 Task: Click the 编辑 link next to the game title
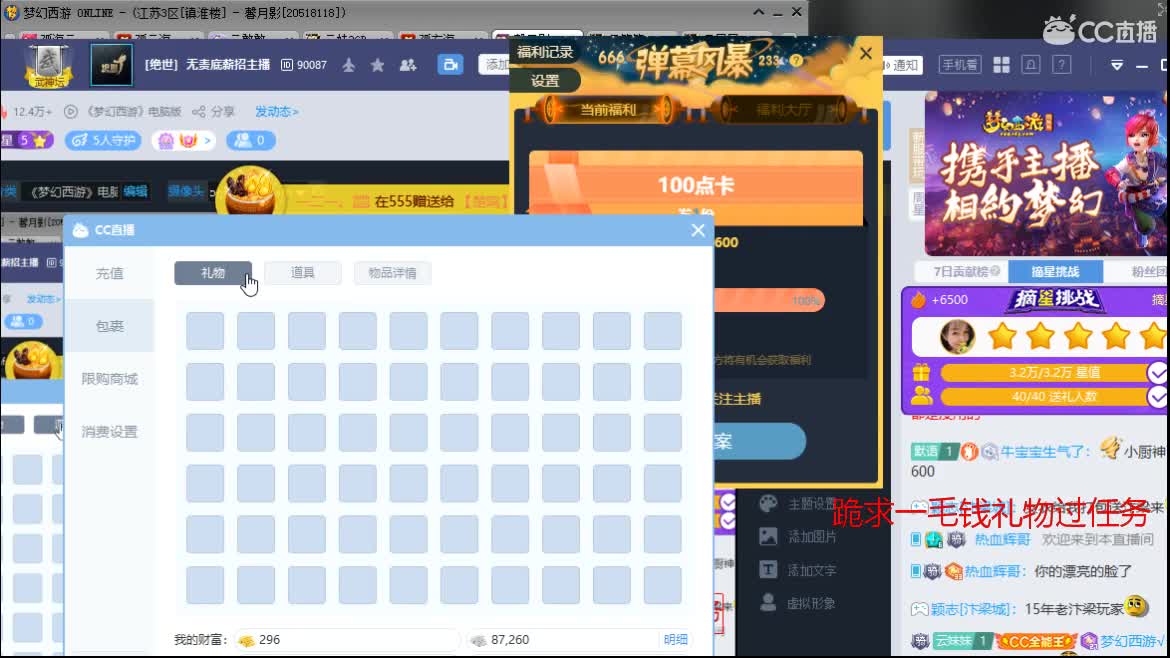pos(136,191)
